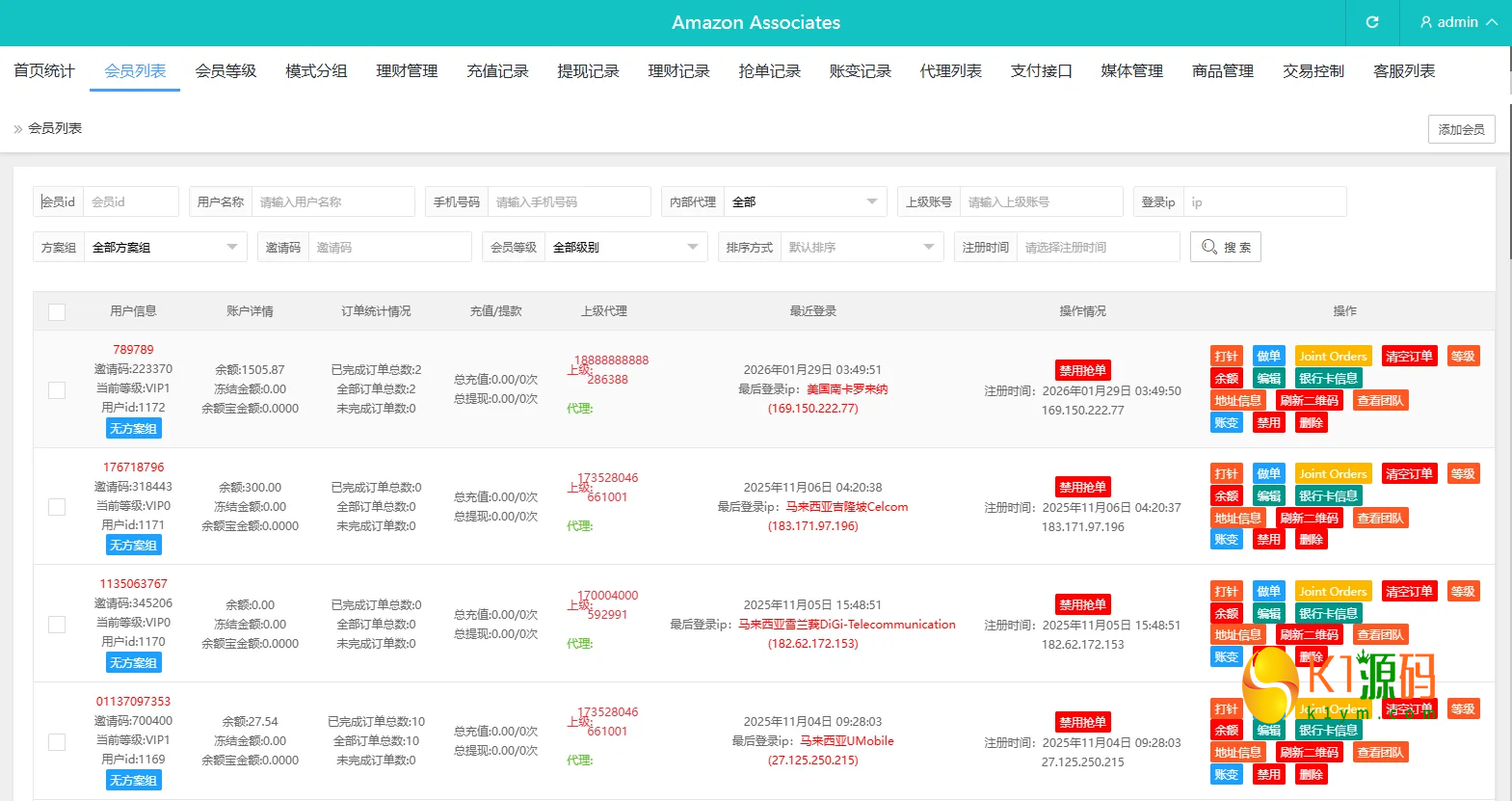Image resolution: width=1512 pixels, height=801 pixels.
Task: Click 账变 for user 01137097353
Action: point(1226,774)
